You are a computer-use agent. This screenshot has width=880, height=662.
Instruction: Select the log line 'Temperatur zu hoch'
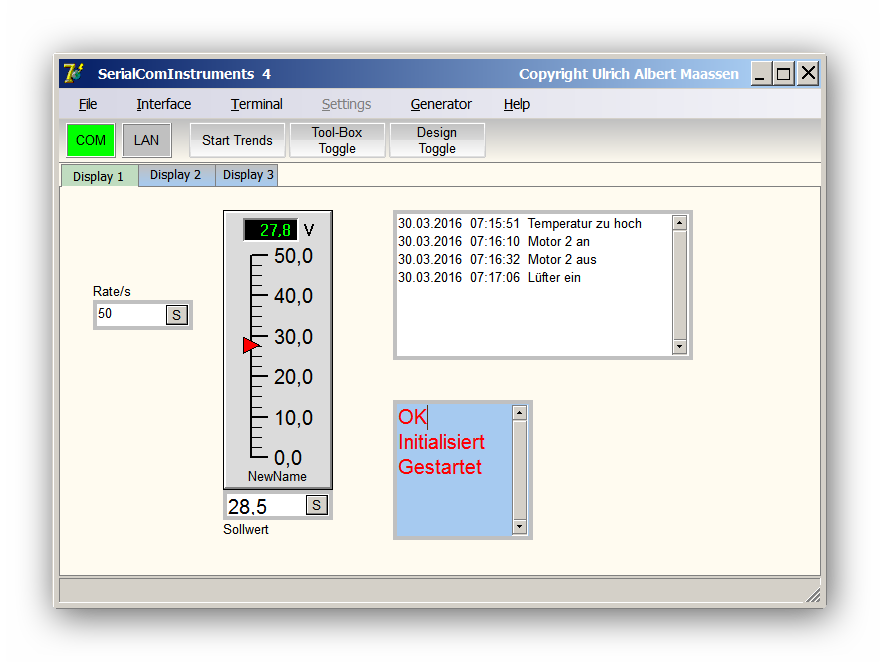tap(520, 223)
